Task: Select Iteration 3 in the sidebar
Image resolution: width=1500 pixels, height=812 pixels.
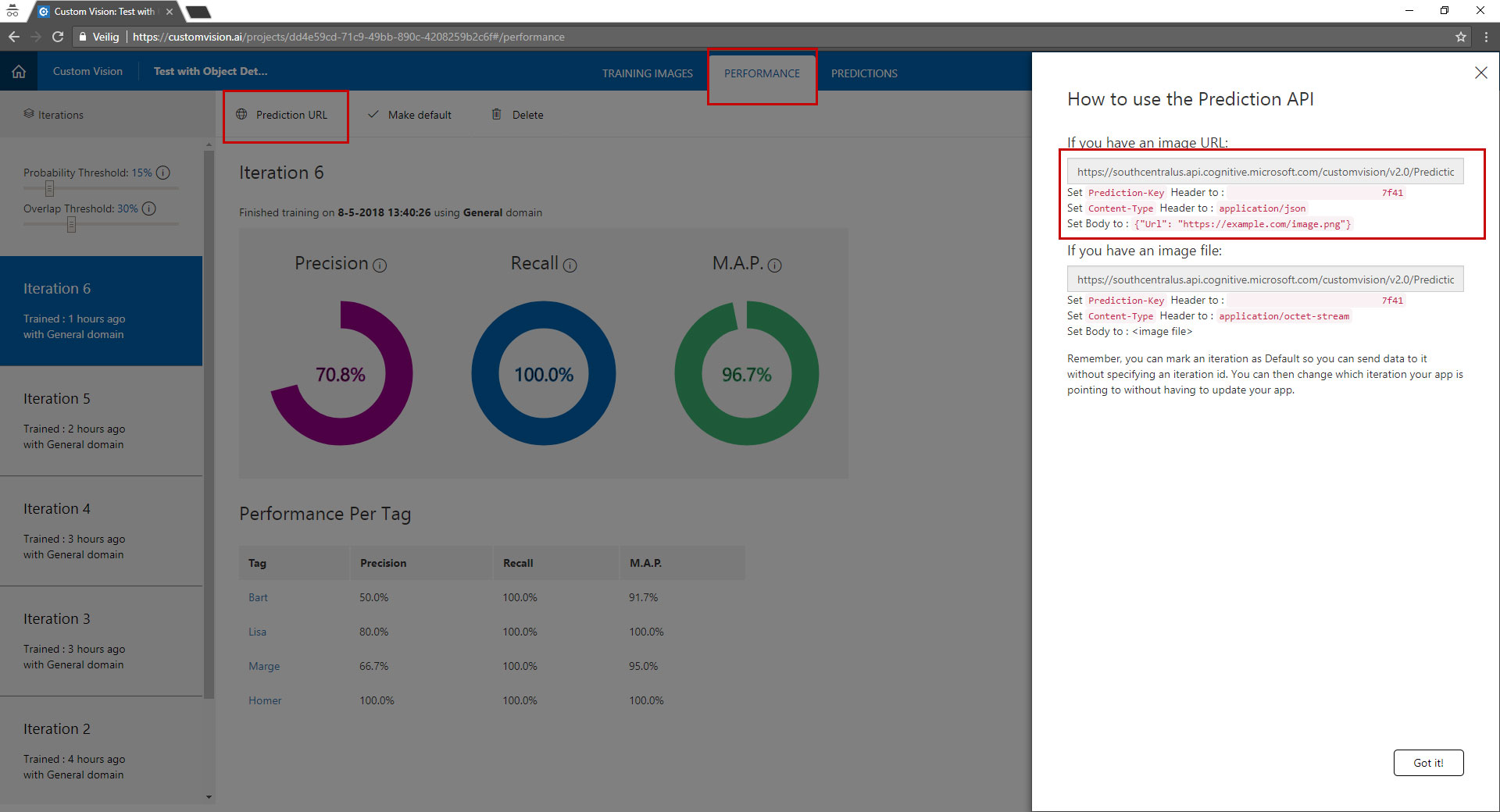Action: [101, 641]
